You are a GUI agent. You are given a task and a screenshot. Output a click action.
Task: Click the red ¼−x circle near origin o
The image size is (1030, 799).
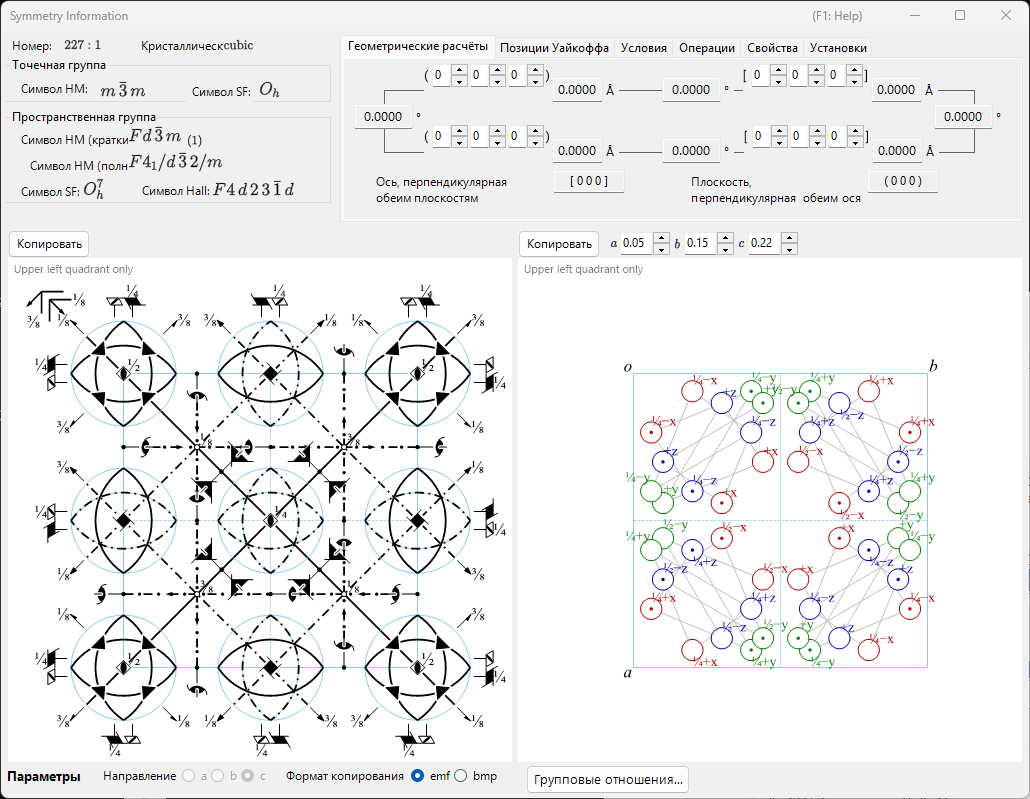(x=692, y=390)
